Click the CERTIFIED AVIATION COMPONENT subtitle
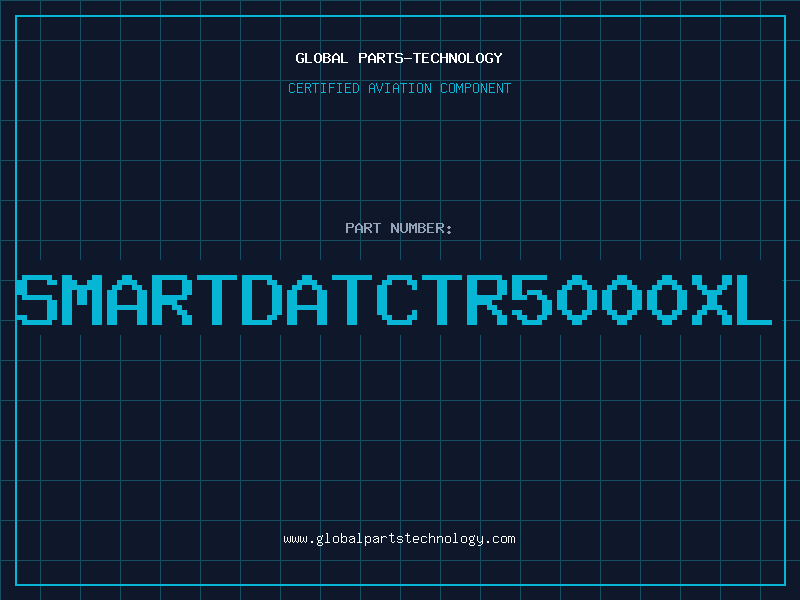Image resolution: width=800 pixels, height=600 pixels. 399,88
